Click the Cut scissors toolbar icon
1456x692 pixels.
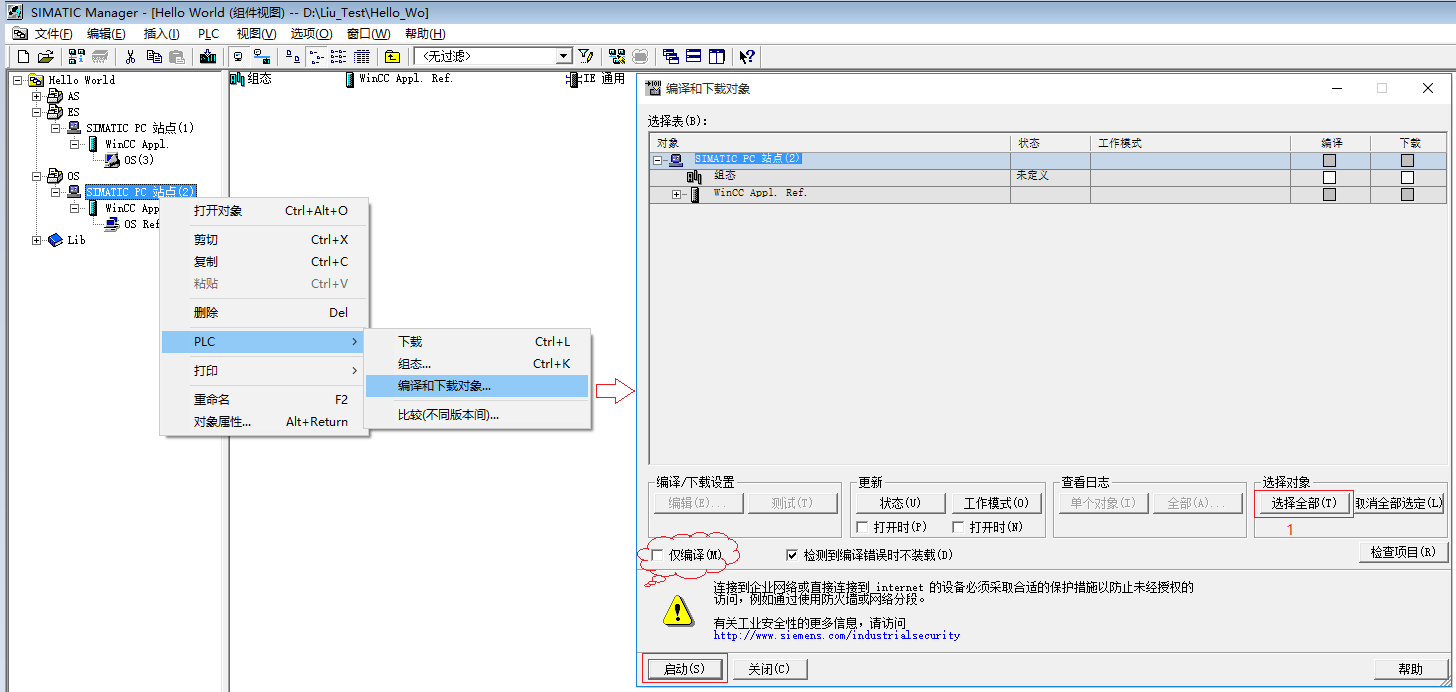coord(130,57)
